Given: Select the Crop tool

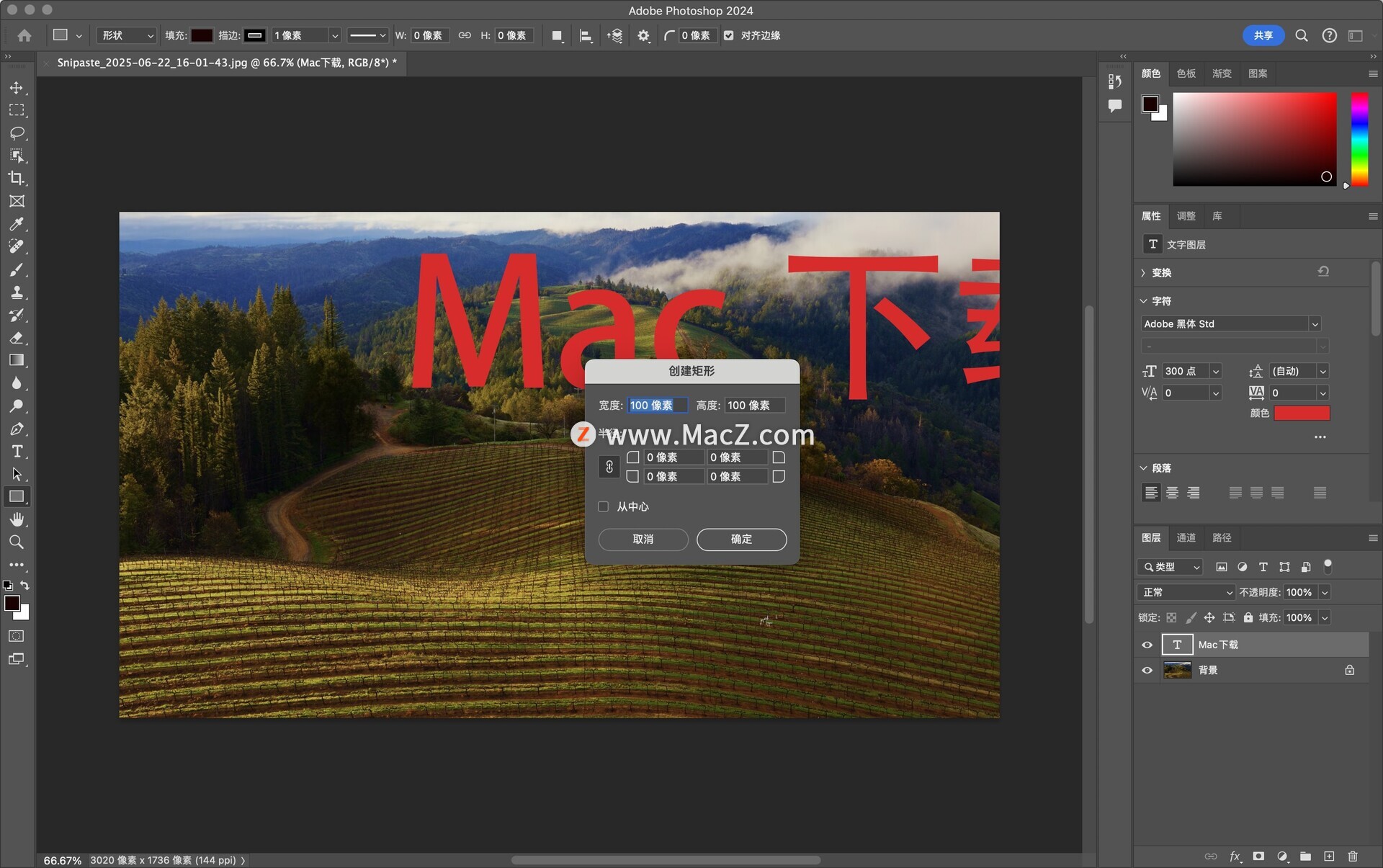Looking at the screenshot, I should click(x=16, y=178).
